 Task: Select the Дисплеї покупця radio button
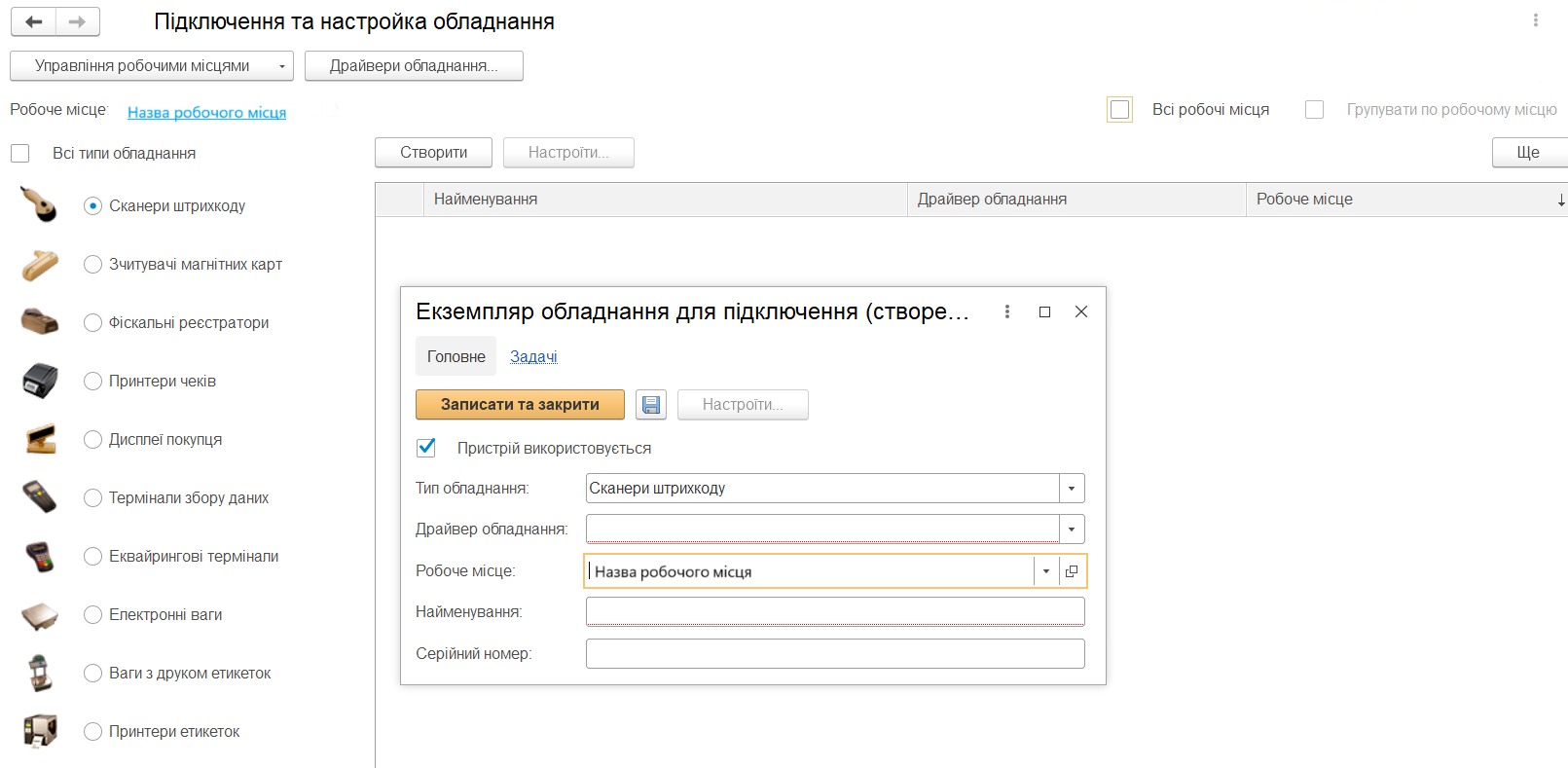[93, 440]
